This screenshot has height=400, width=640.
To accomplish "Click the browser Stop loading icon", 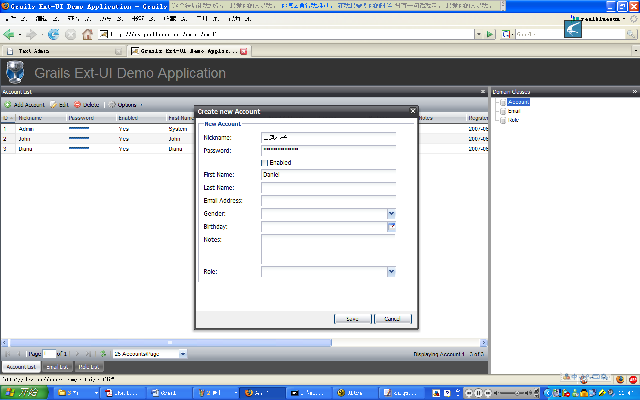I will tap(71, 35).
